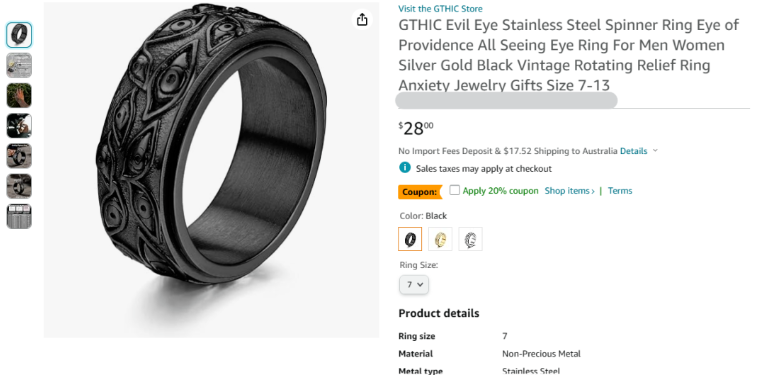Open the coupon Terms link

[620, 190]
